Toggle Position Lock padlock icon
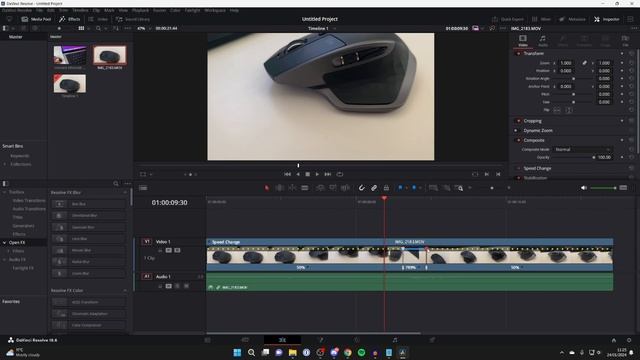 tap(386, 188)
